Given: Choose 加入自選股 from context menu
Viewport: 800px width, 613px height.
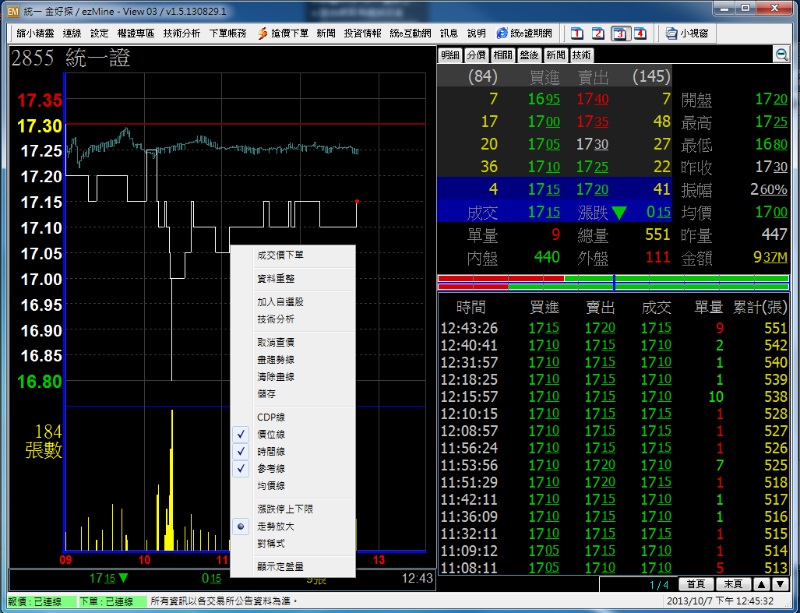Looking at the screenshot, I should [280, 301].
